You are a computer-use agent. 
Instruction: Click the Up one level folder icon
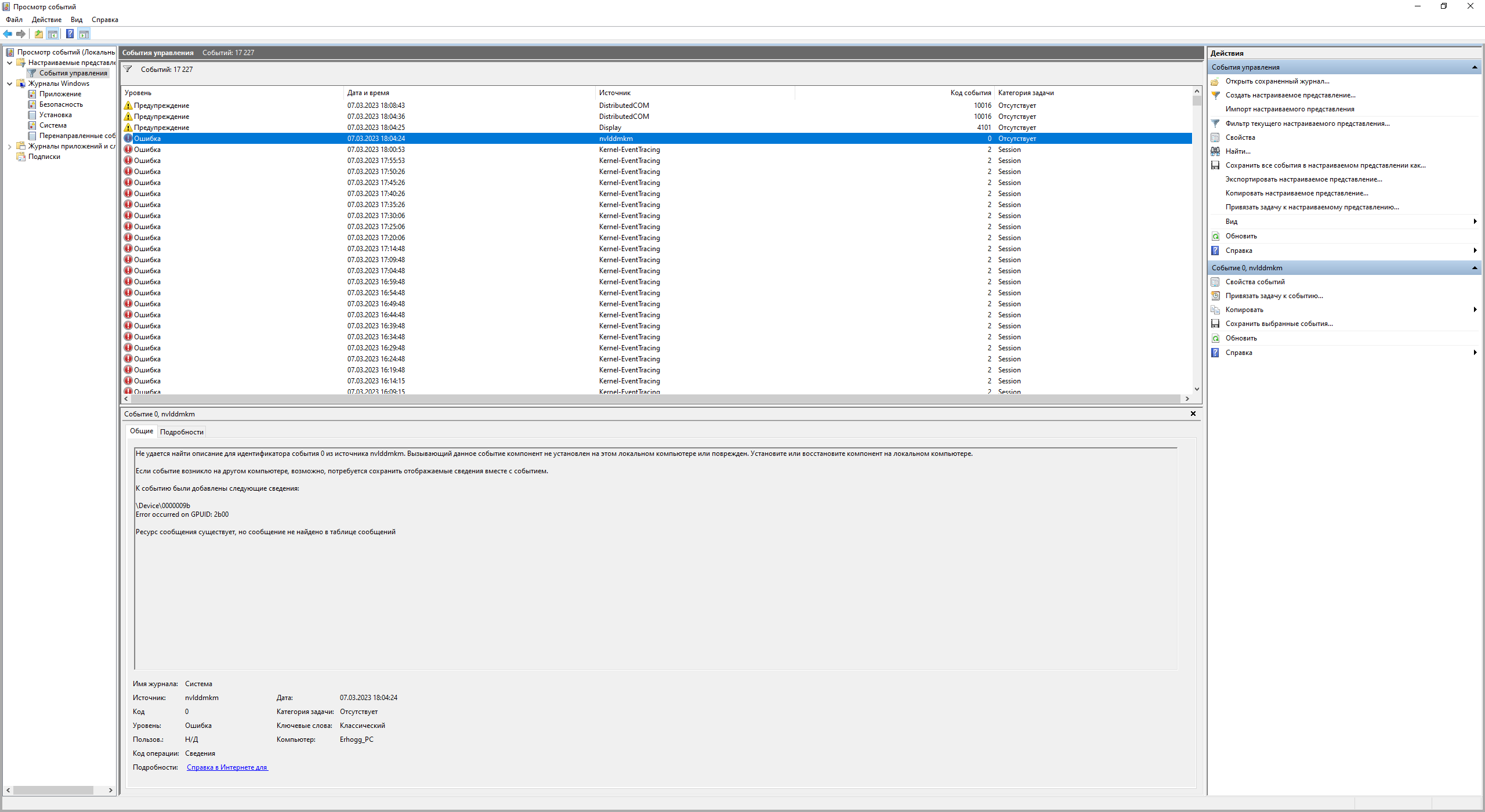coord(38,34)
